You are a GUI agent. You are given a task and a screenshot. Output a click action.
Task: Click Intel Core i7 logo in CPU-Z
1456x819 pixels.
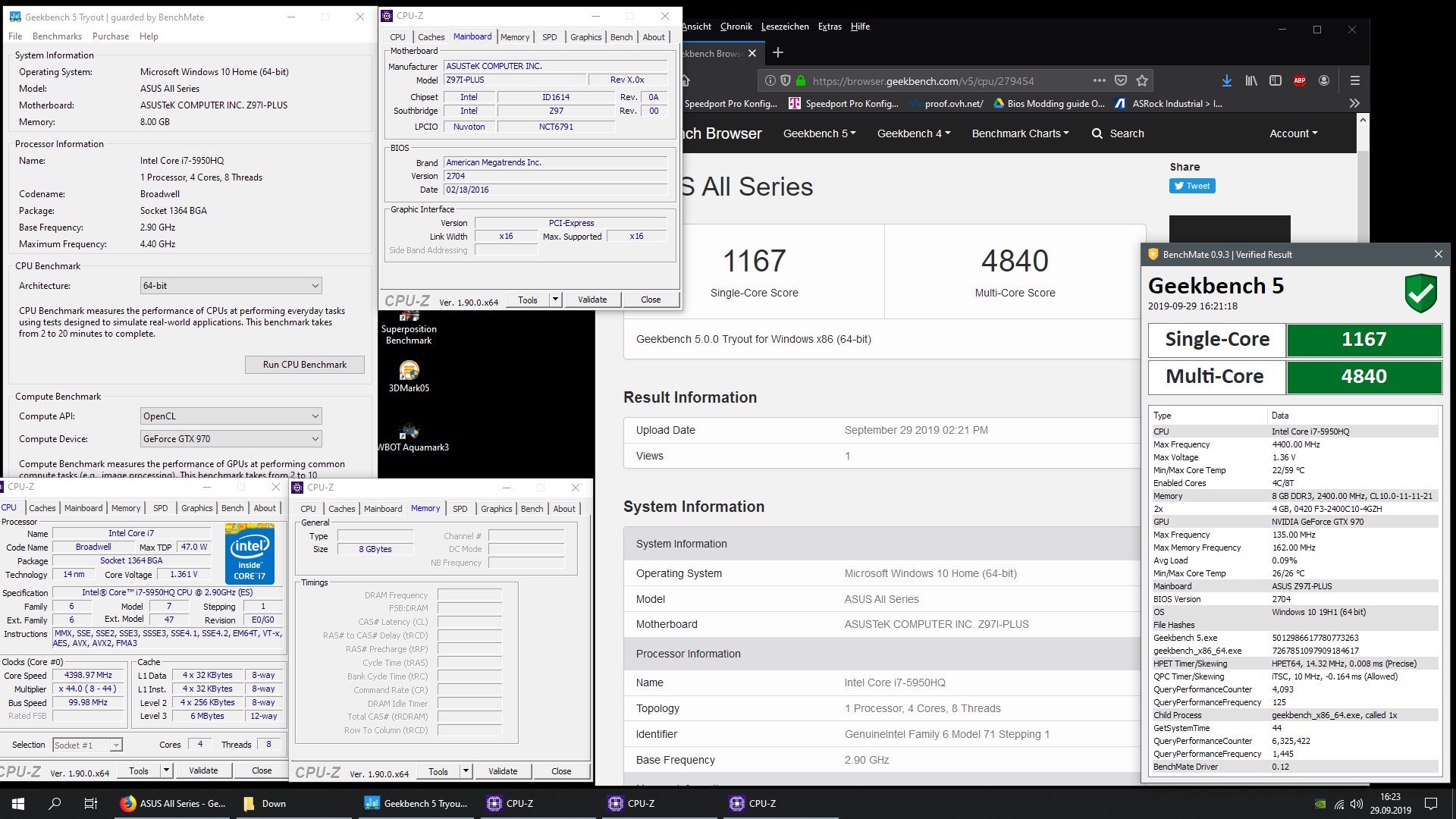249,554
